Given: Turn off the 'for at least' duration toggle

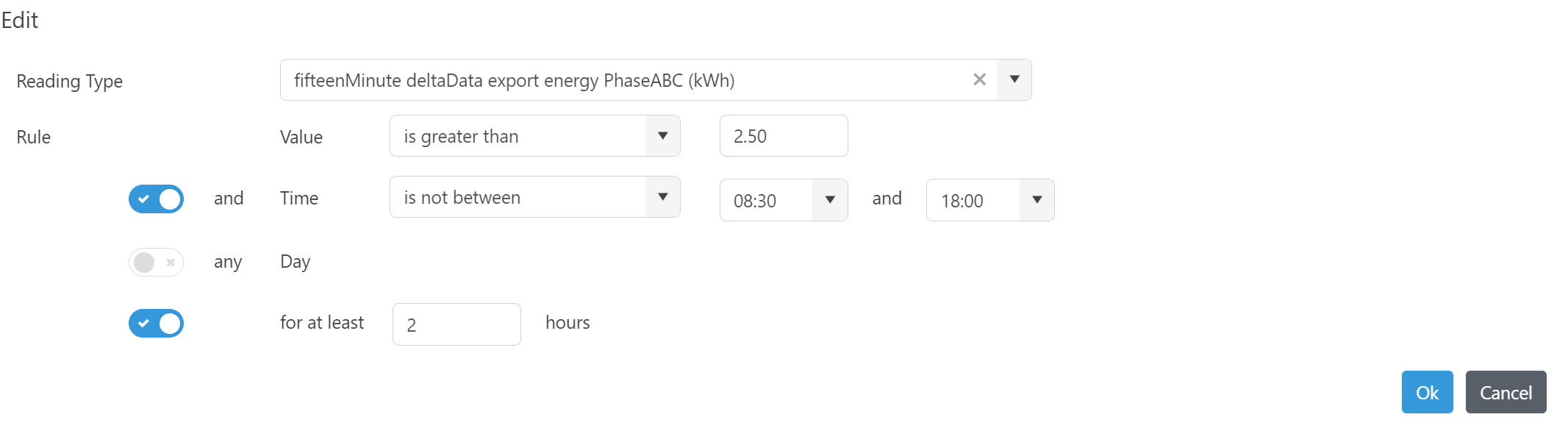Looking at the screenshot, I should coord(156,324).
